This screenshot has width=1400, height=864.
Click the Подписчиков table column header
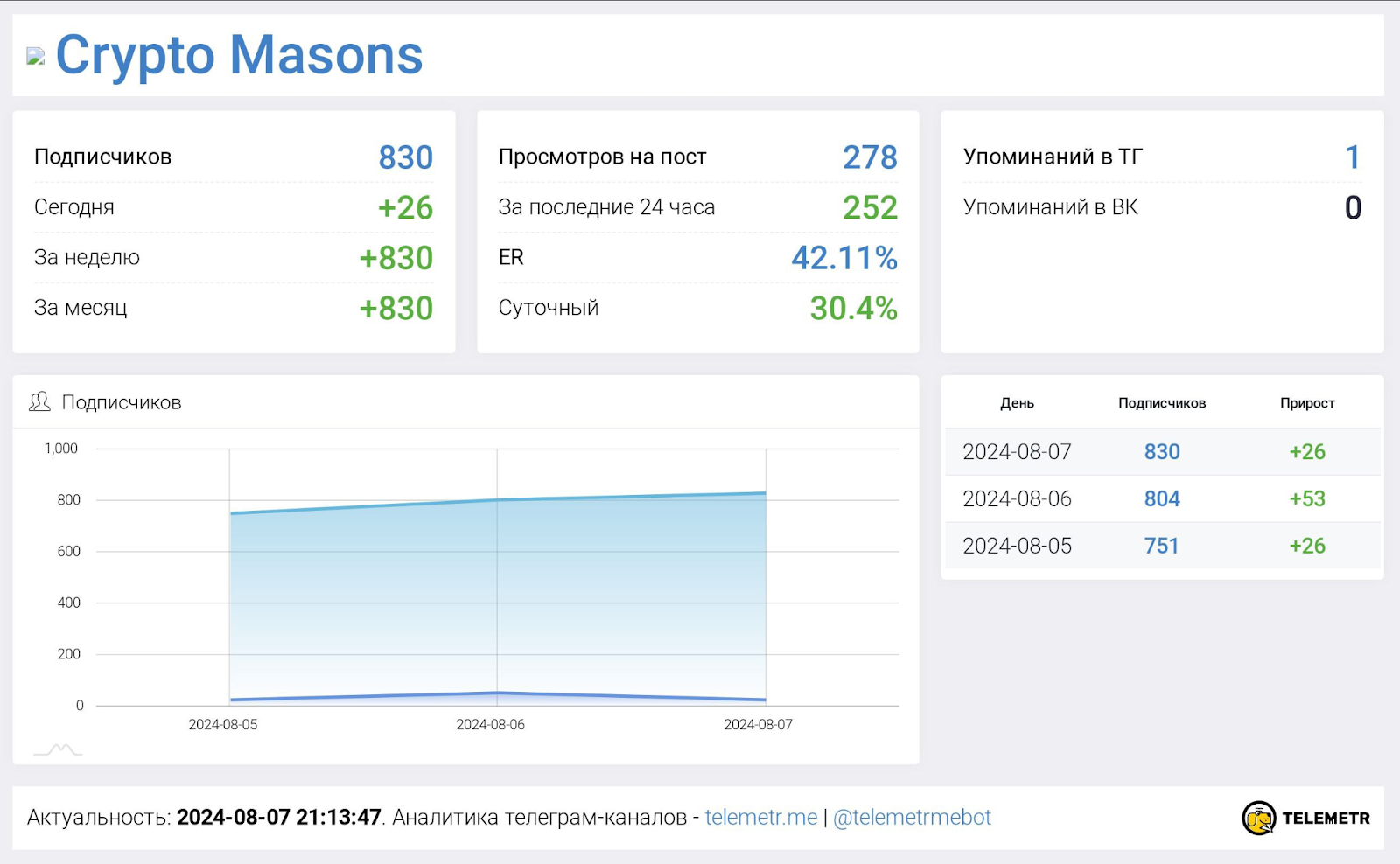[x=1162, y=403]
